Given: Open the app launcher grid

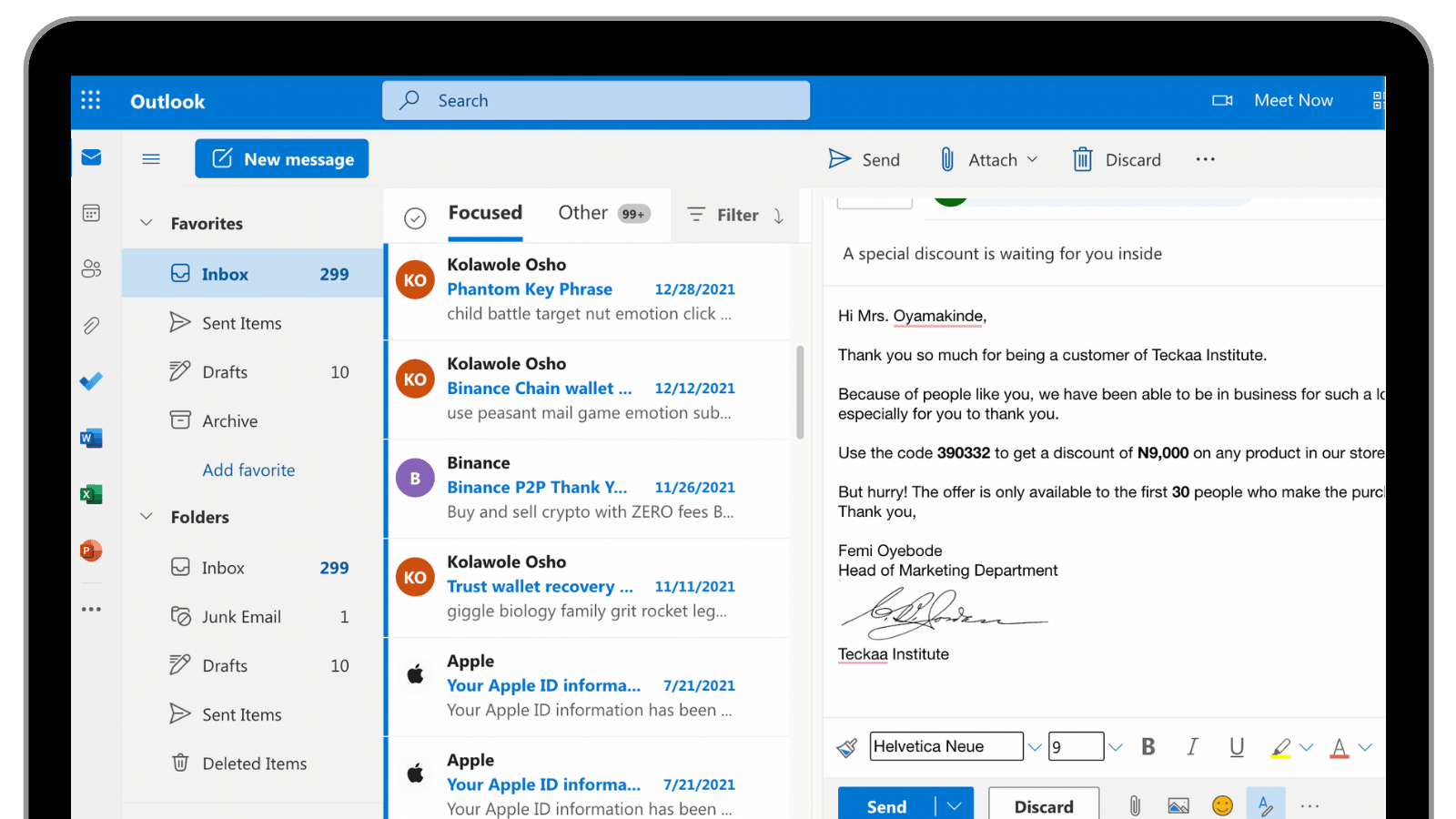Looking at the screenshot, I should click(x=91, y=100).
